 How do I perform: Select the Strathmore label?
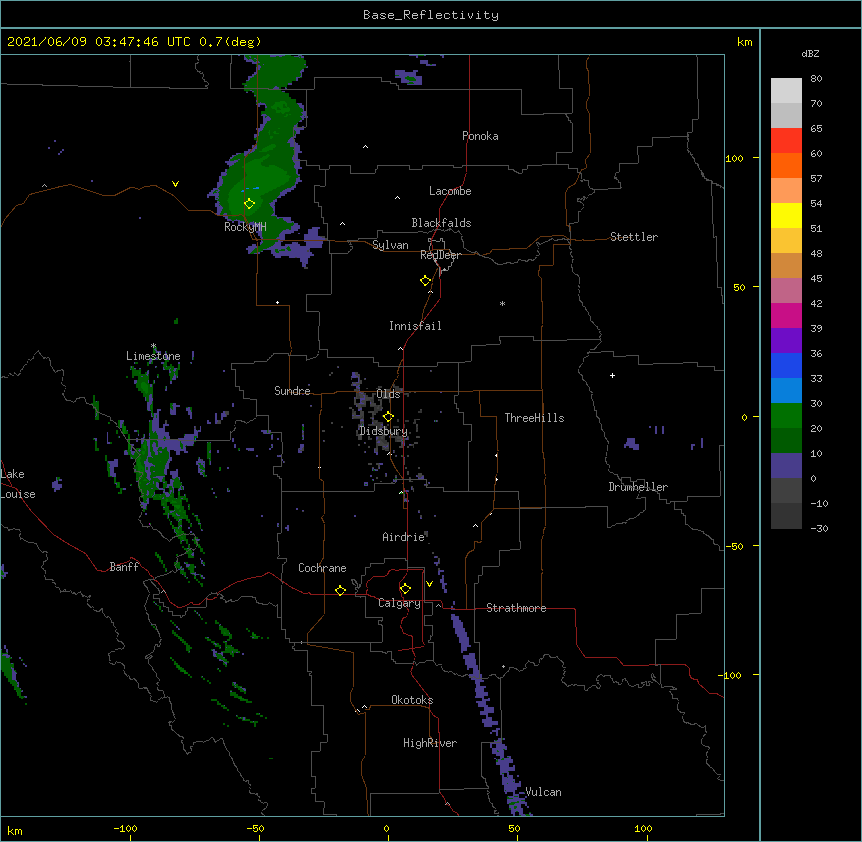pyautogui.click(x=516, y=608)
